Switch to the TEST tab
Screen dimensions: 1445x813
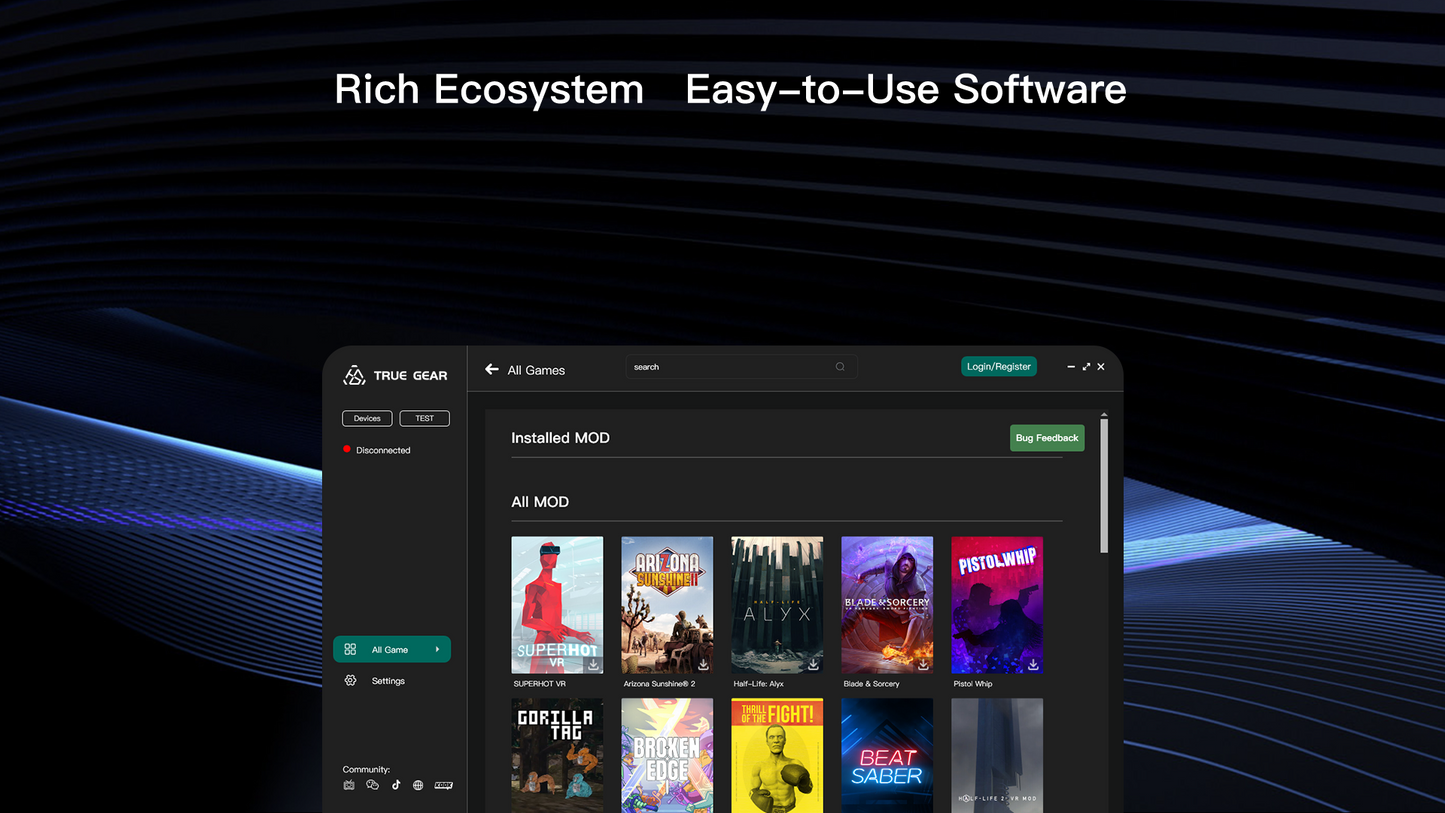[x=424, y=418]
